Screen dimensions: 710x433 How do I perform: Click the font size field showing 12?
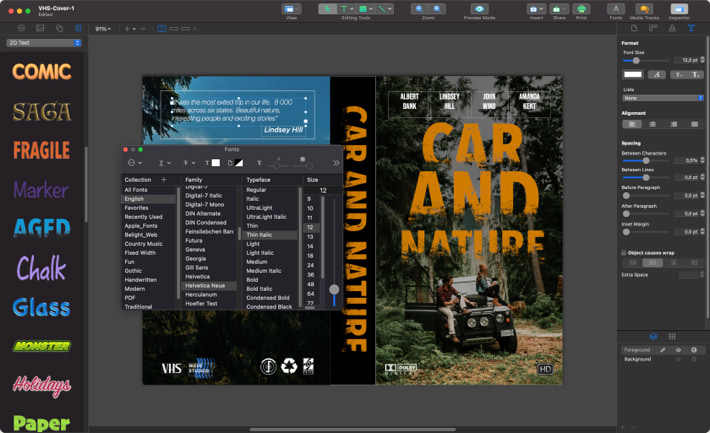[x=322, y=190]
